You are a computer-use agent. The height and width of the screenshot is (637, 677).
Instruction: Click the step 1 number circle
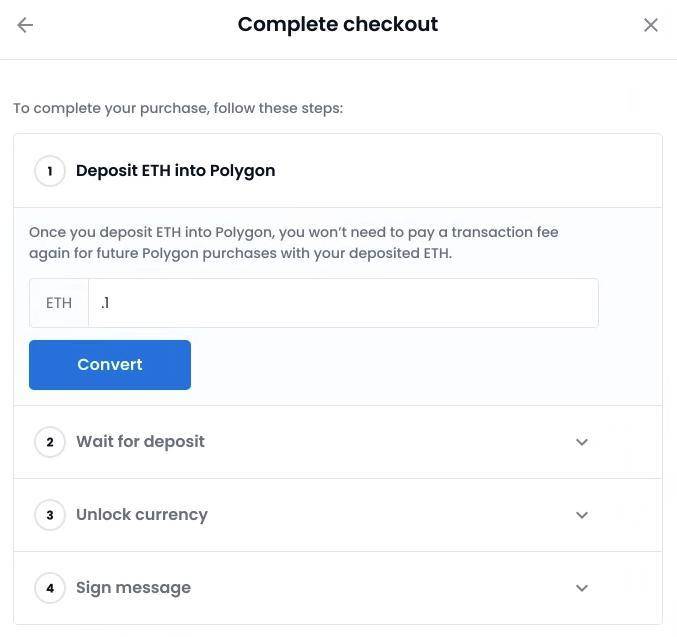[x=50, y=171]
